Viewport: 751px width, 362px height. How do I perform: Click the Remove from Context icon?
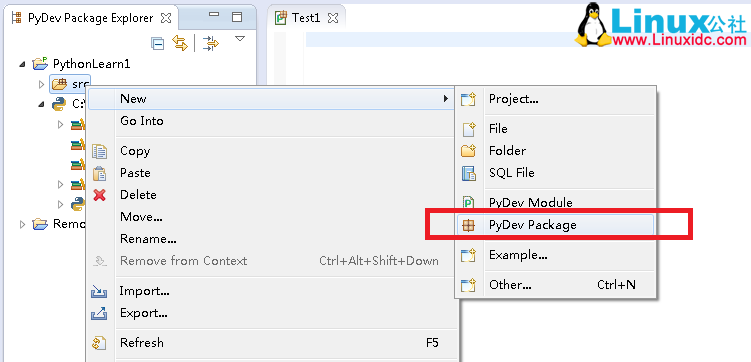pyautogui.click(x=99, y=261)
